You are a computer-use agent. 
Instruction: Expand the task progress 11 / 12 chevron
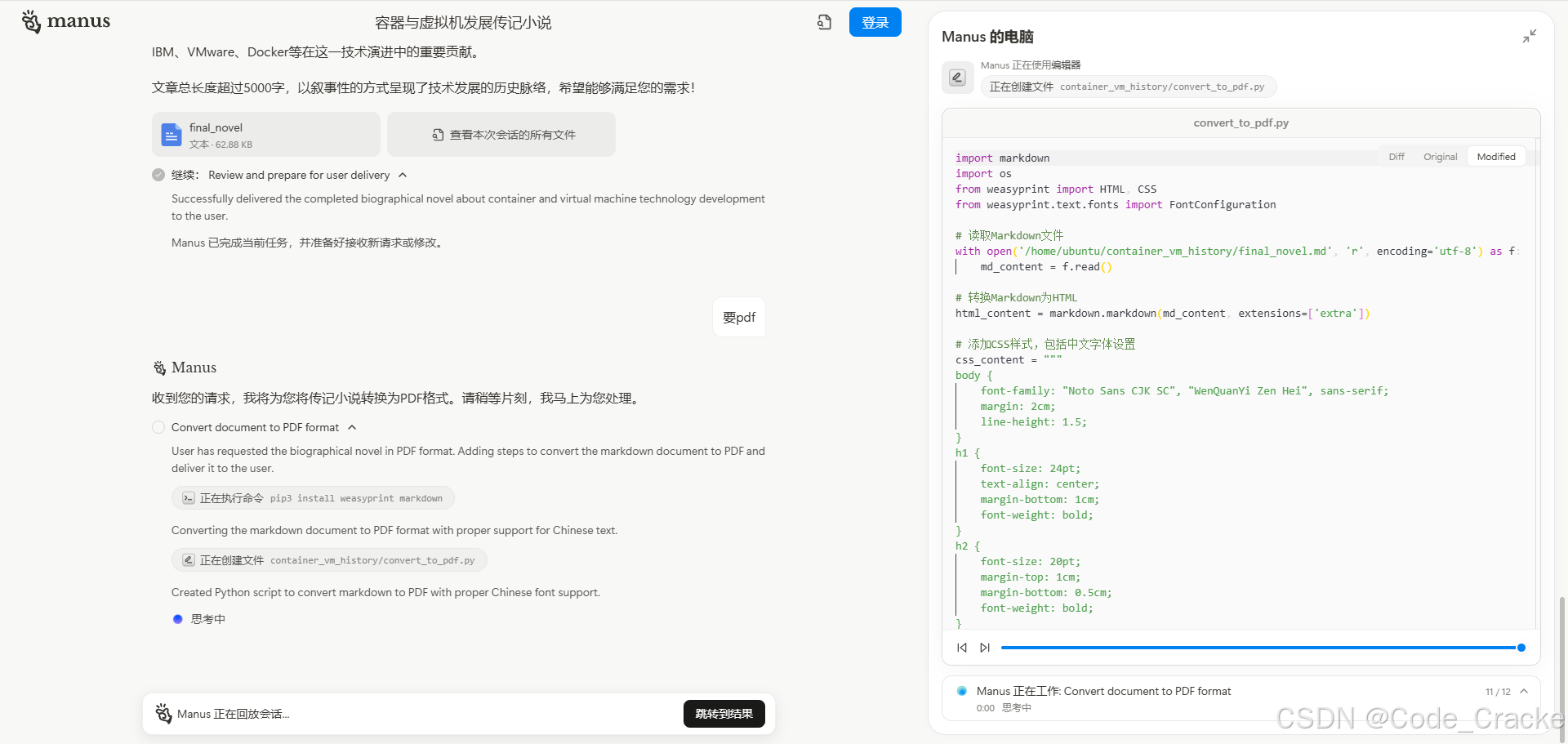pyautogui.click(x=1524, y=691)
